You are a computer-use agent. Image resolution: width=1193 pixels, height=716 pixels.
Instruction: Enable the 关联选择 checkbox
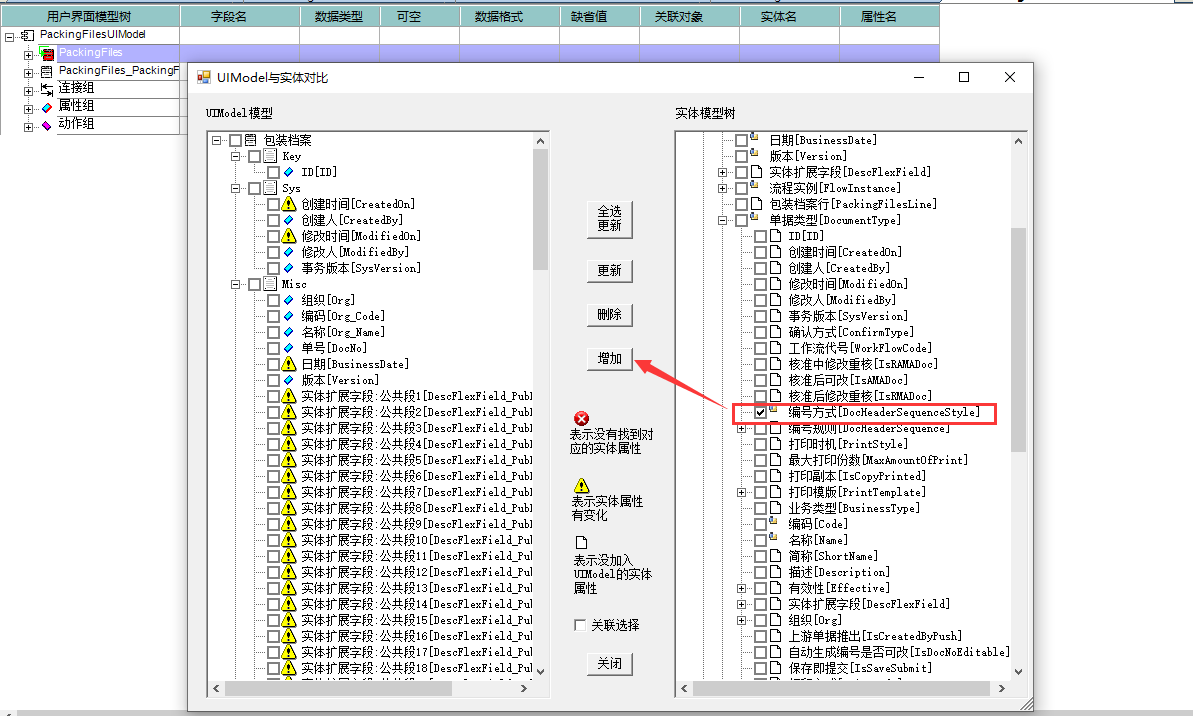580,625
